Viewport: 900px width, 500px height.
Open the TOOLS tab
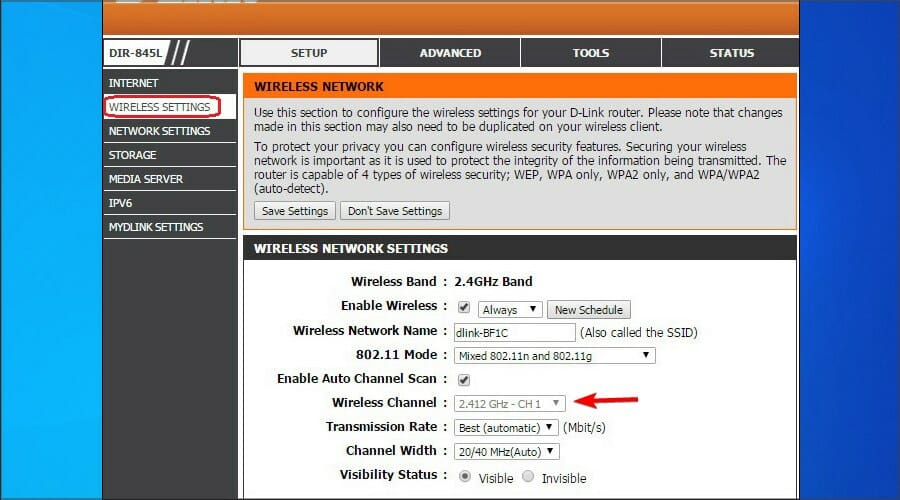pos(591,53)
